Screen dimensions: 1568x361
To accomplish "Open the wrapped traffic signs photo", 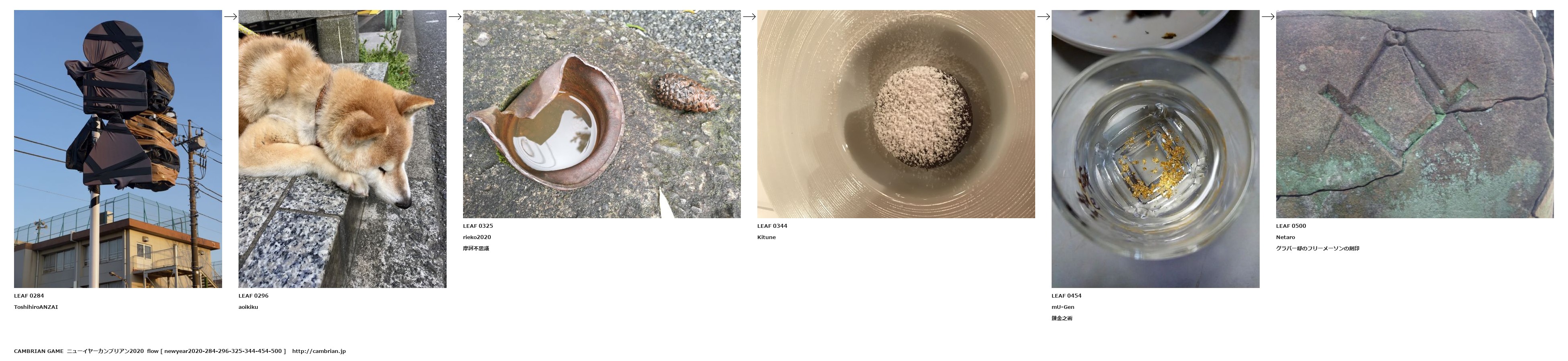I will tap(118, 148).
